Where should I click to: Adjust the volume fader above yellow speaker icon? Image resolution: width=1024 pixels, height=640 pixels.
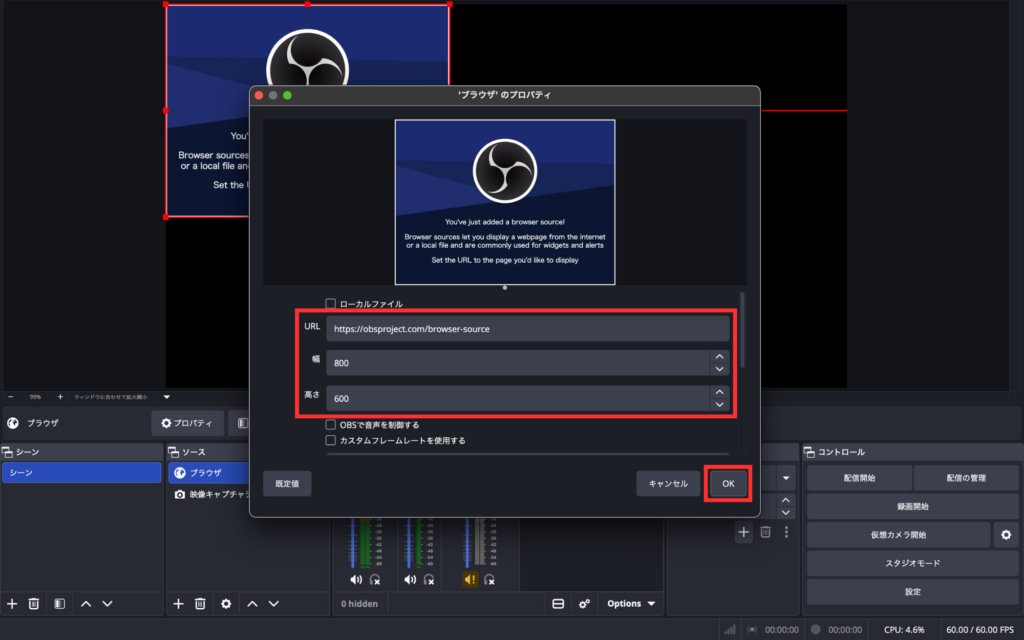tap(468, 543)
